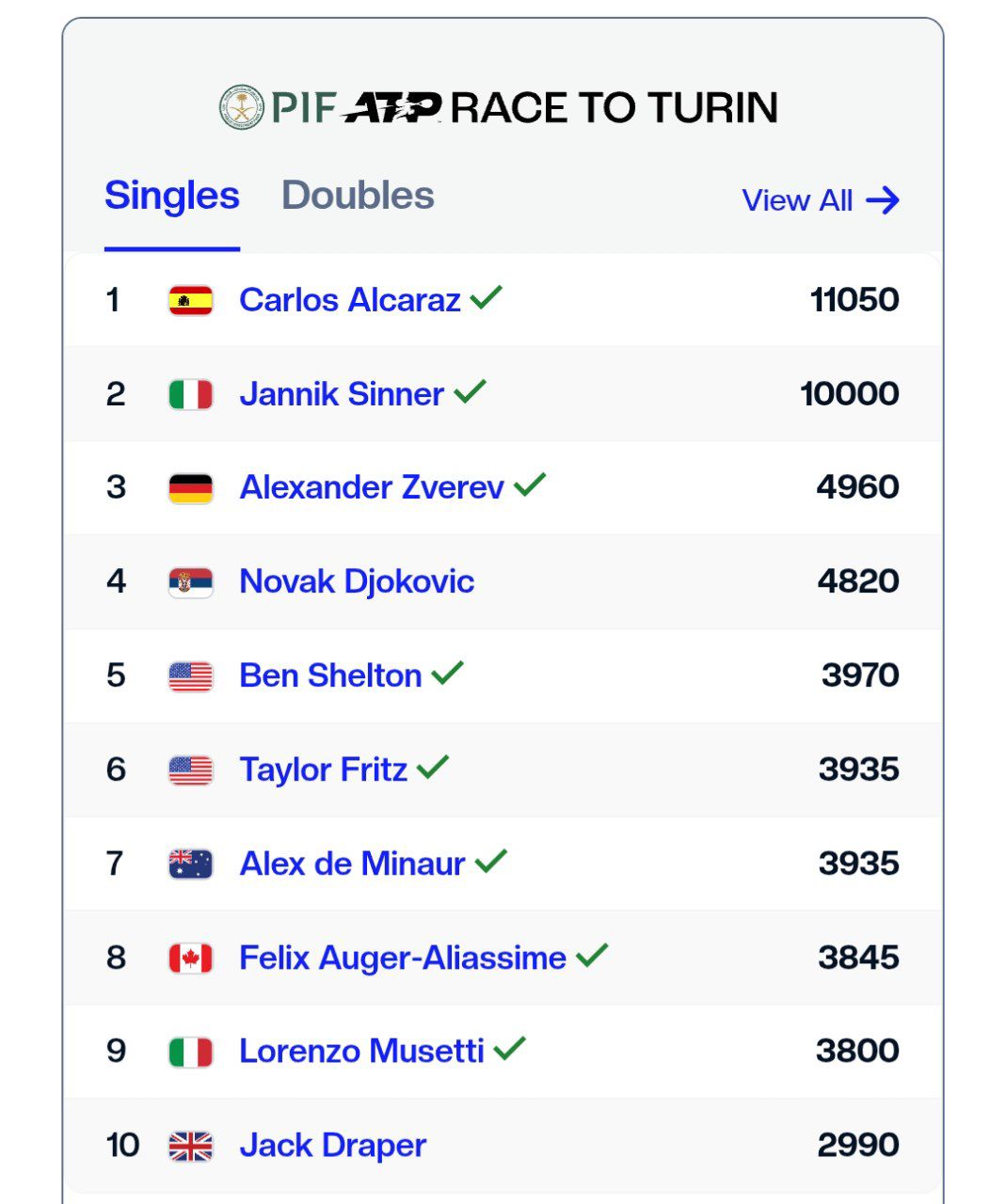Image resolution: width=1006 pixels, height=1204 pixels.
Task: Click Jack Draper's name
Action: 332,1145
